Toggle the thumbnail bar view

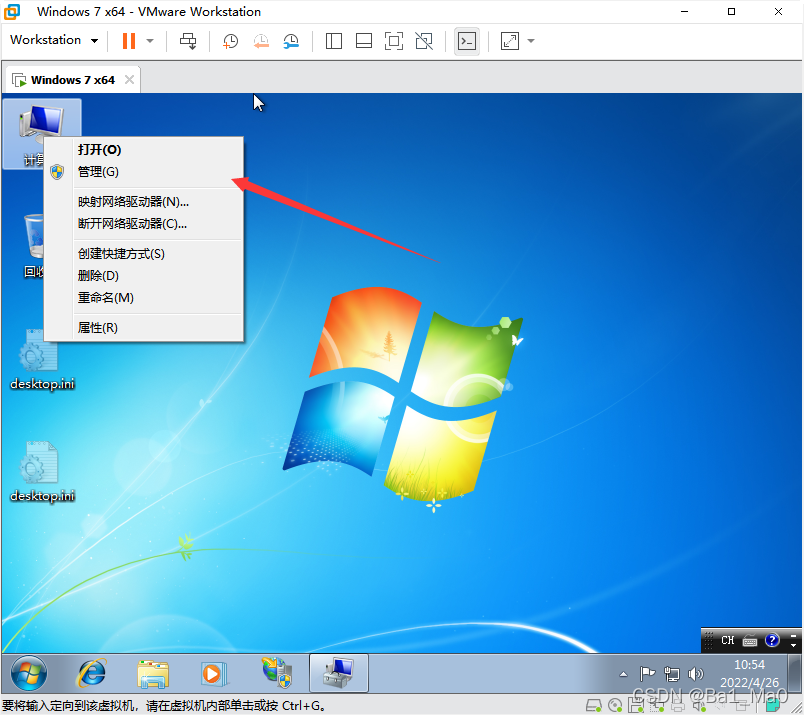[x=364, y=41]
